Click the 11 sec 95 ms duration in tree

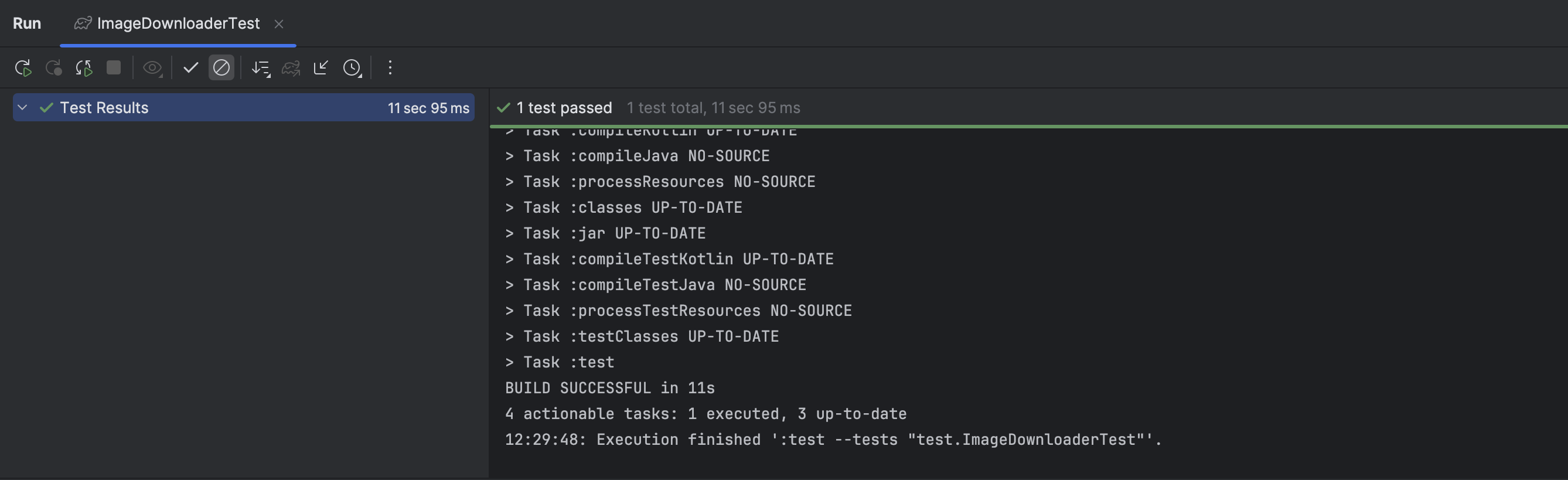click(428, 108)
